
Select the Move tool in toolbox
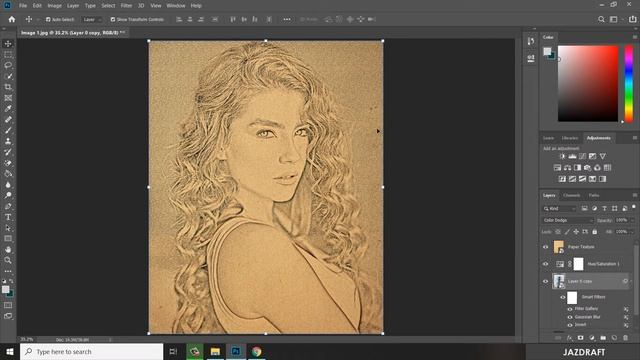8,44
